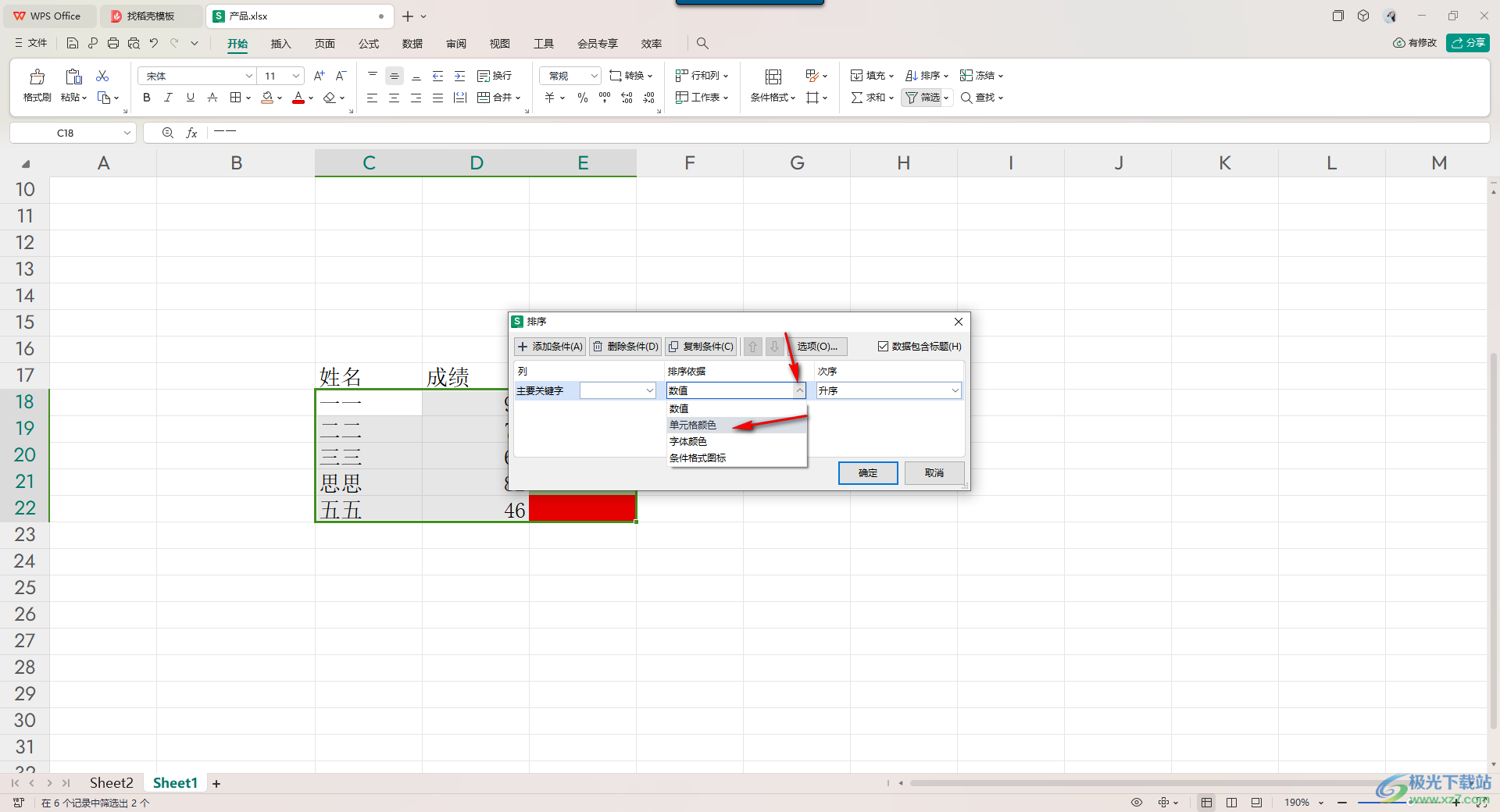Open the font name 宋体 dropdown
1500x812 pixels.
pos(249,76)
